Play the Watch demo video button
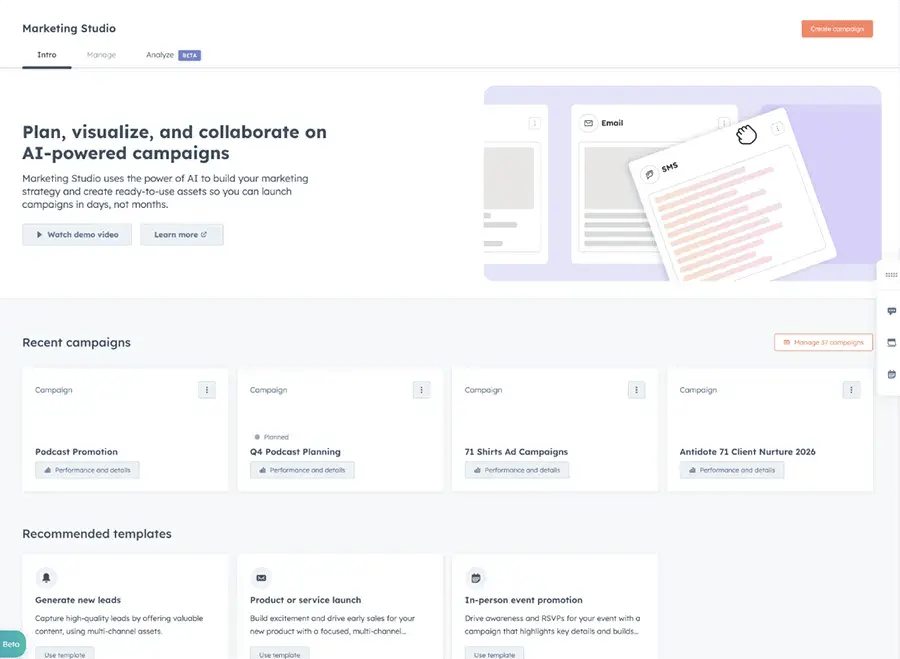This screenshot has width=900, height=659. 77,235
